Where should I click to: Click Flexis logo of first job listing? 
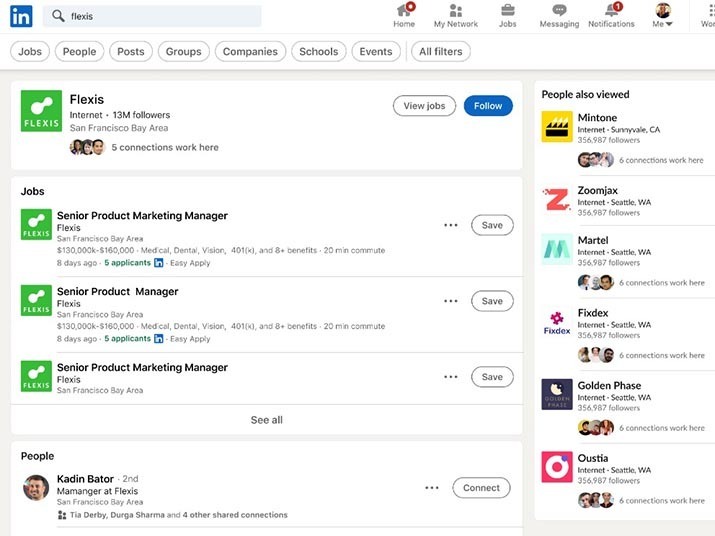[x=36, y=224]
